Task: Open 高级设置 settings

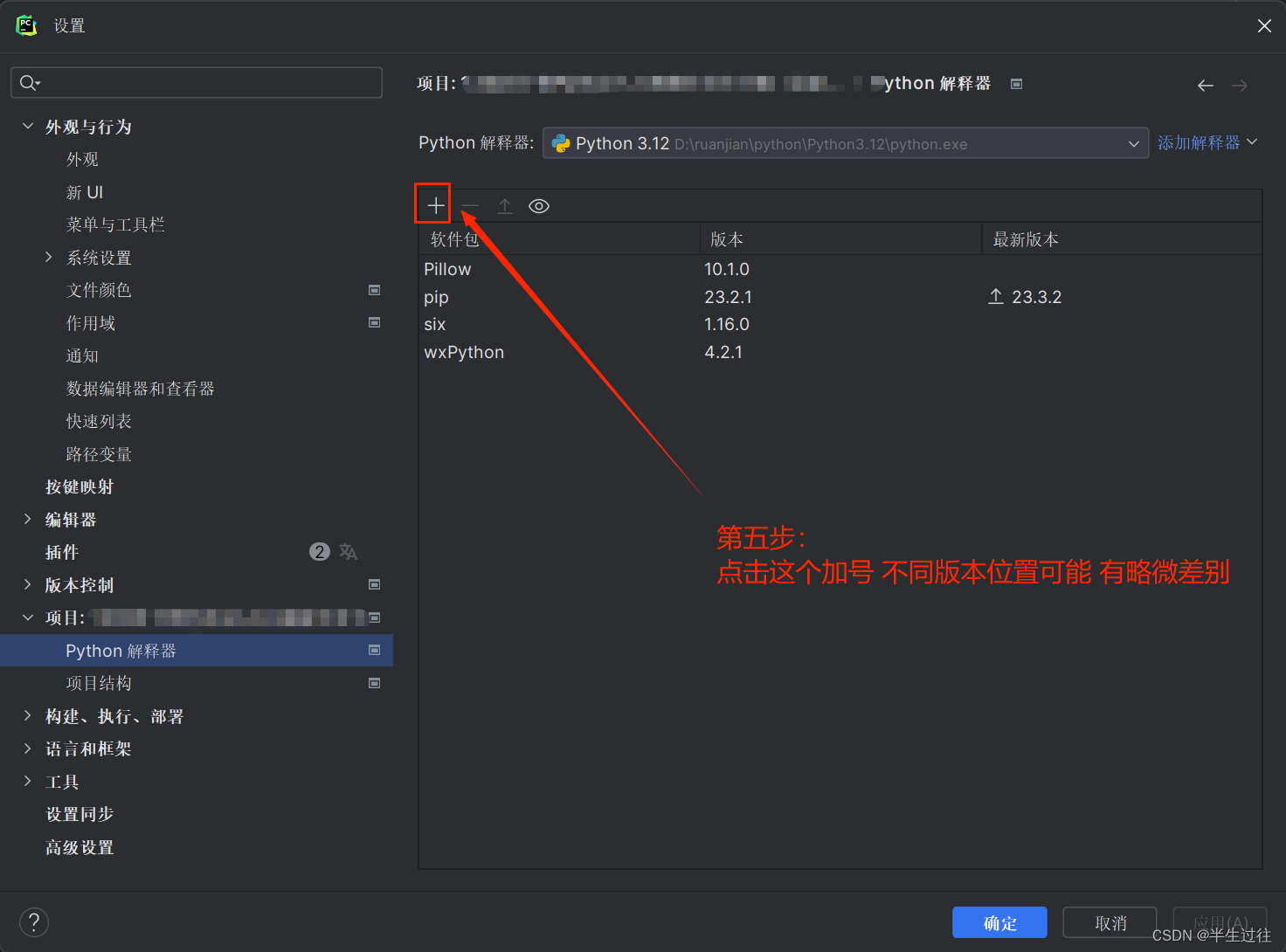Action: tap(80, 847)
